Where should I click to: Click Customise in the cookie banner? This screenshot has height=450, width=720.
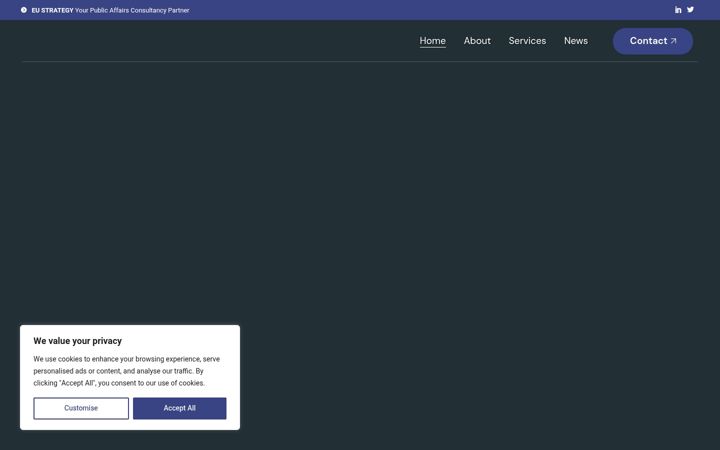(81, 408)
